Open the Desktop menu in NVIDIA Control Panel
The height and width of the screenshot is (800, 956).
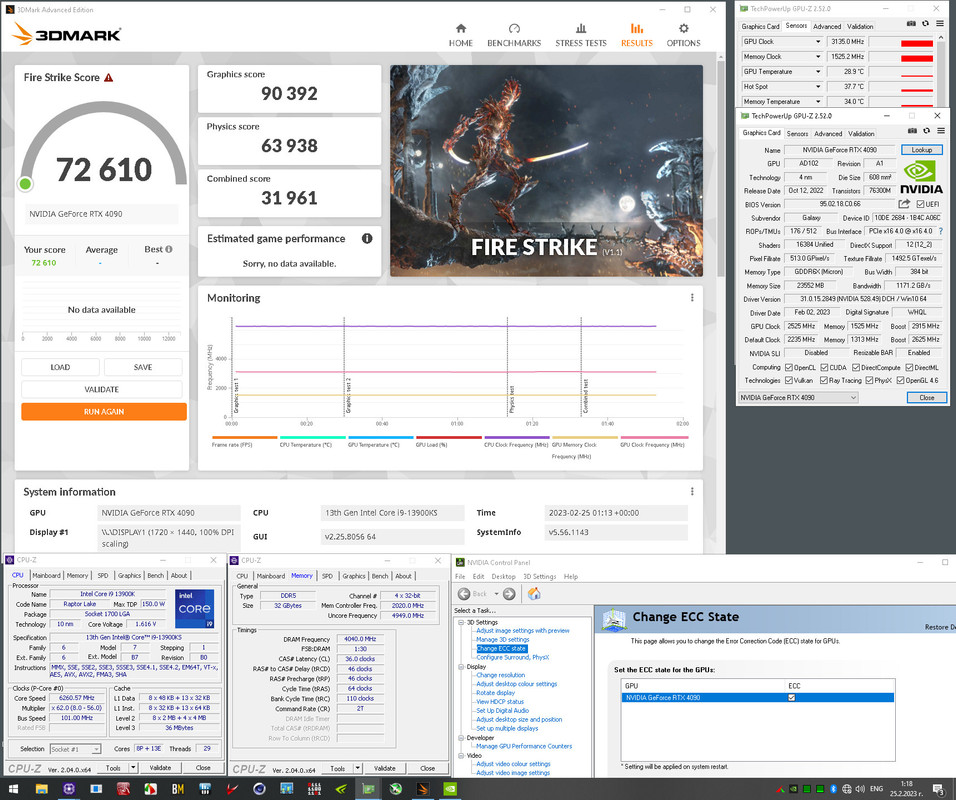503,576
